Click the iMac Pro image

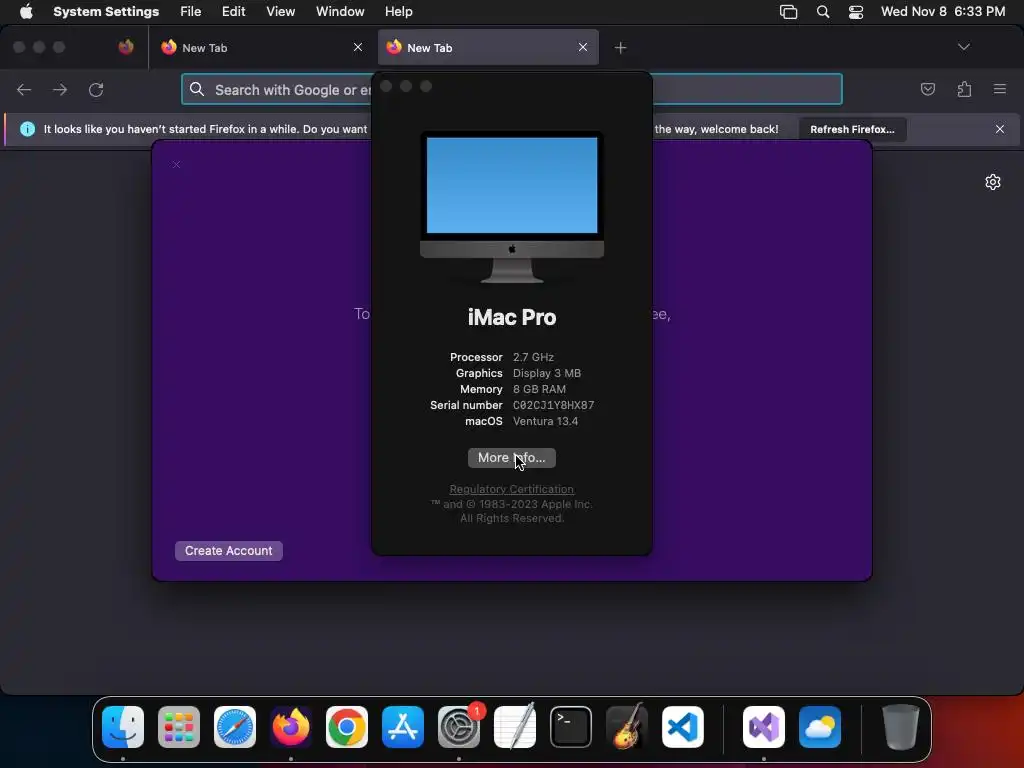coord(511,207)
